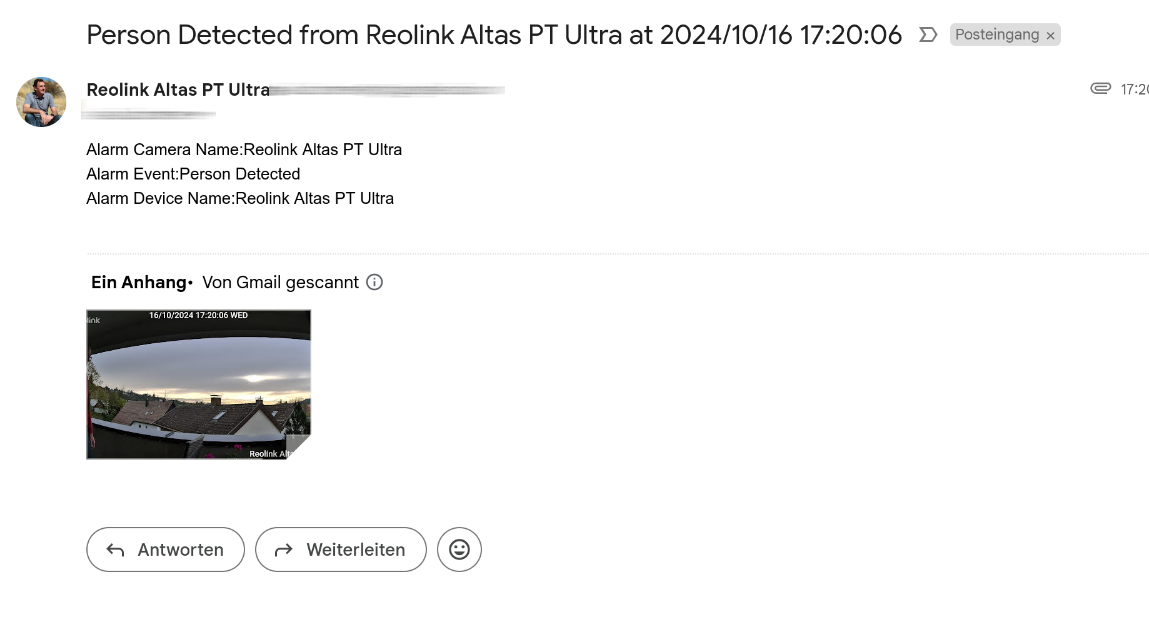The image size is (1149, 629).
Task: Add an emoji reaction to the email
Action: point(459,549)
